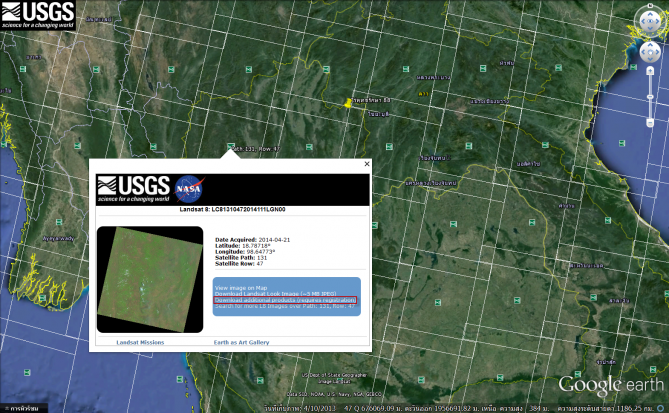Pan south with the Move joystick down arrow
Image resolution: width=669 pixels, height=413 pixels.
click(650, 60)
